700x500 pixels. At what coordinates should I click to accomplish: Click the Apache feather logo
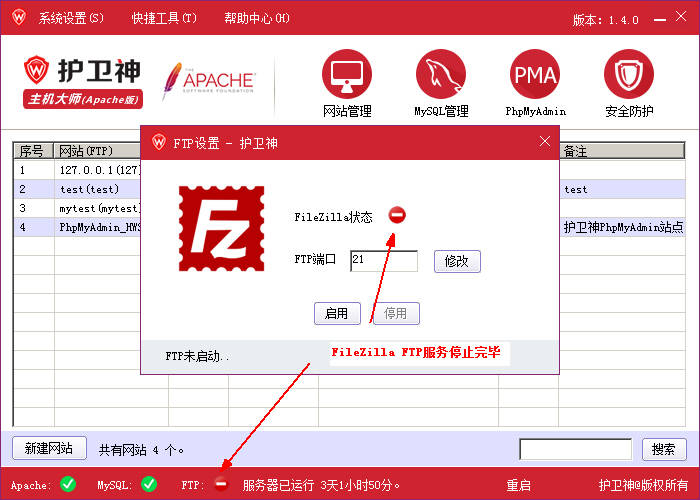click(x=209, y=81)
